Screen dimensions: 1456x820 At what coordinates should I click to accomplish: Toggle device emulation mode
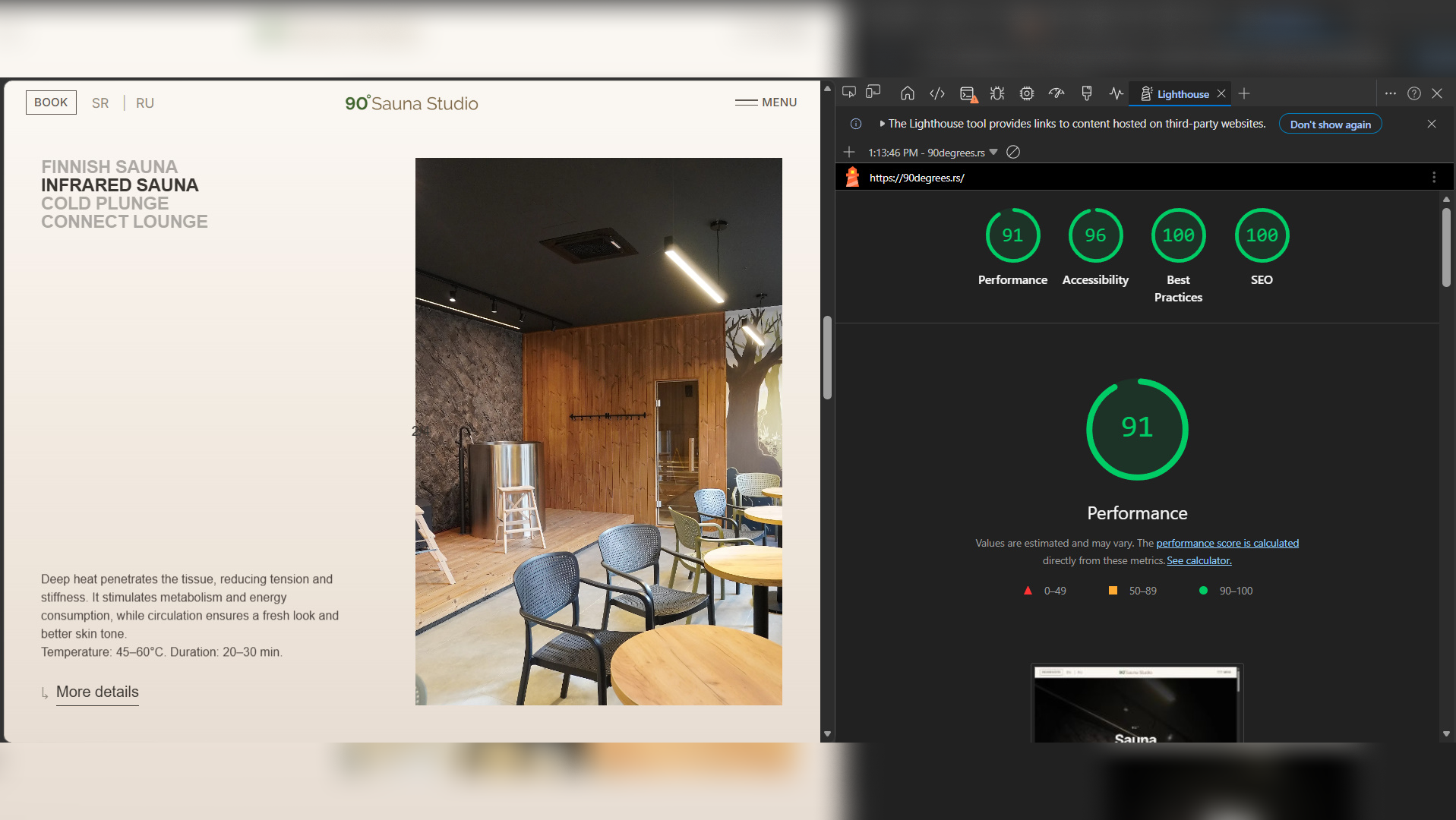(873, 93)
